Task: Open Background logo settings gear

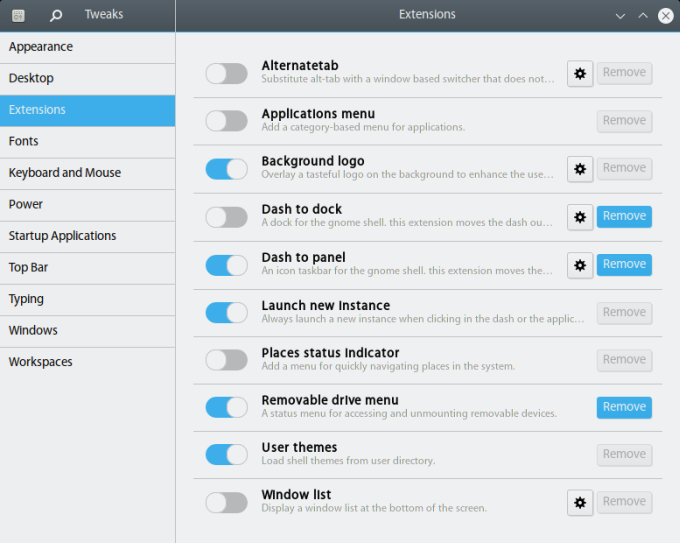Action: (580, 169)
